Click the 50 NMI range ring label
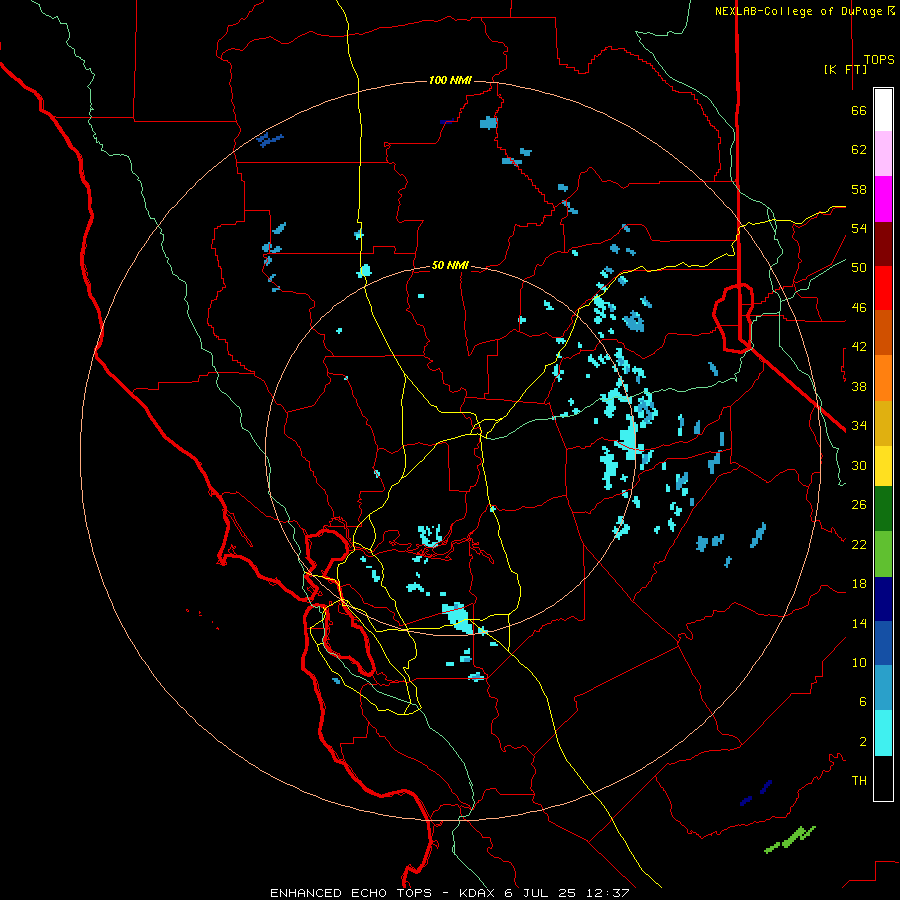The width and height of the screenshot is (900, 900). (450, 265)
